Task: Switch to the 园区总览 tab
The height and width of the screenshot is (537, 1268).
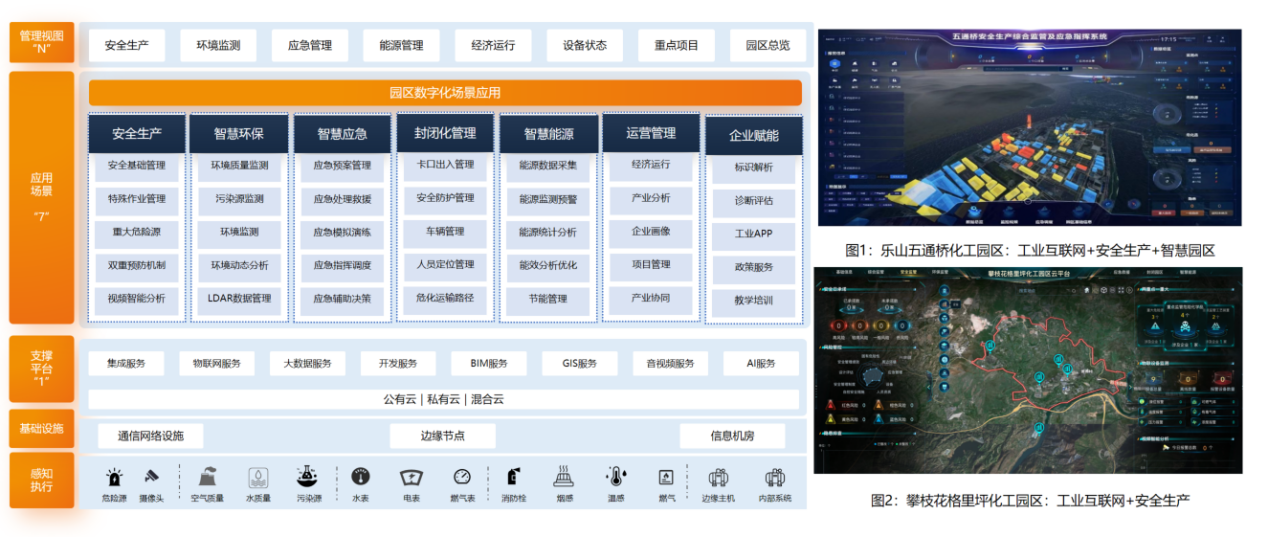Action: 767,45
